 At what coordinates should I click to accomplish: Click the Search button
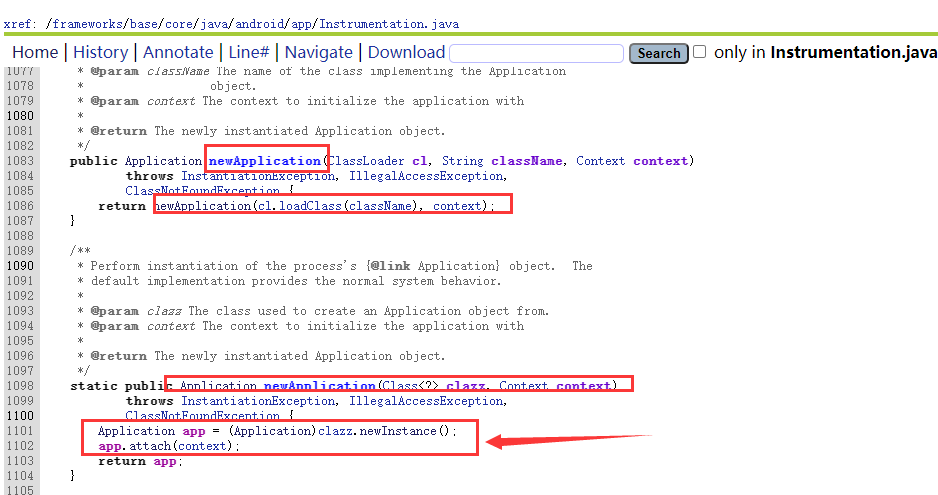[x=659, y=53]
